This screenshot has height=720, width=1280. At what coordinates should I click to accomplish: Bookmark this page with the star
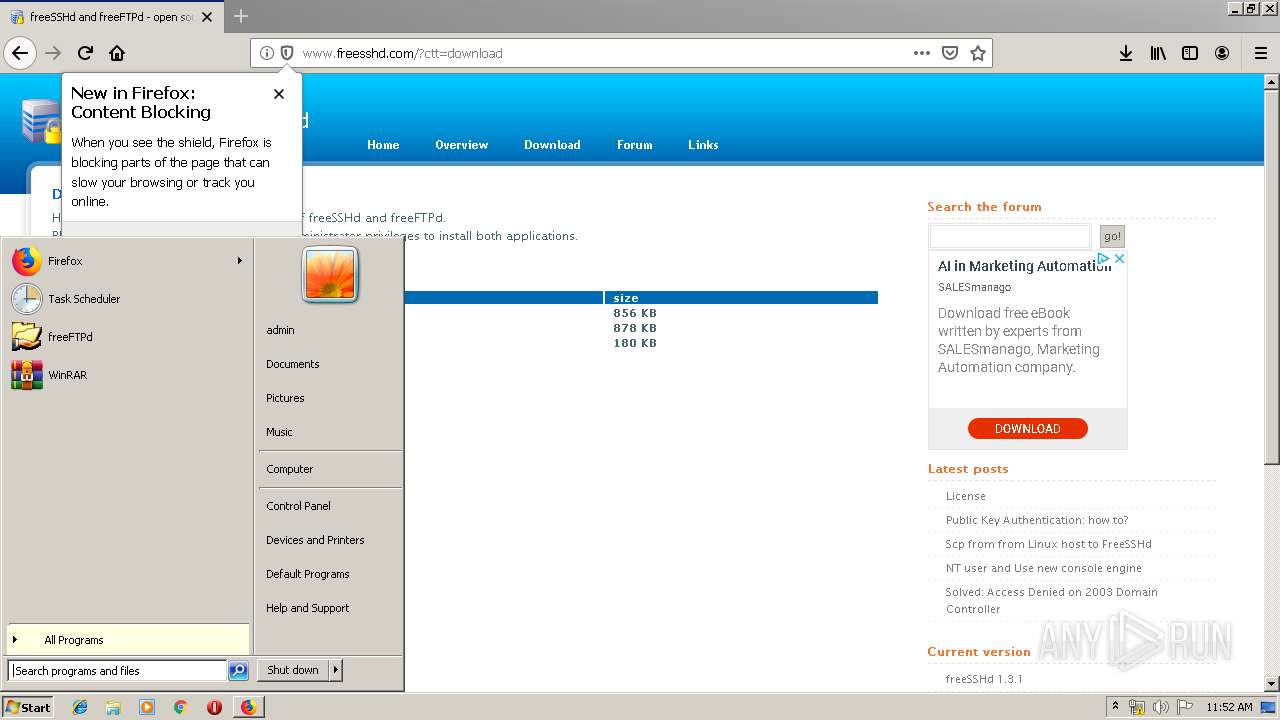pyautogui.click(x=978, y=53)
